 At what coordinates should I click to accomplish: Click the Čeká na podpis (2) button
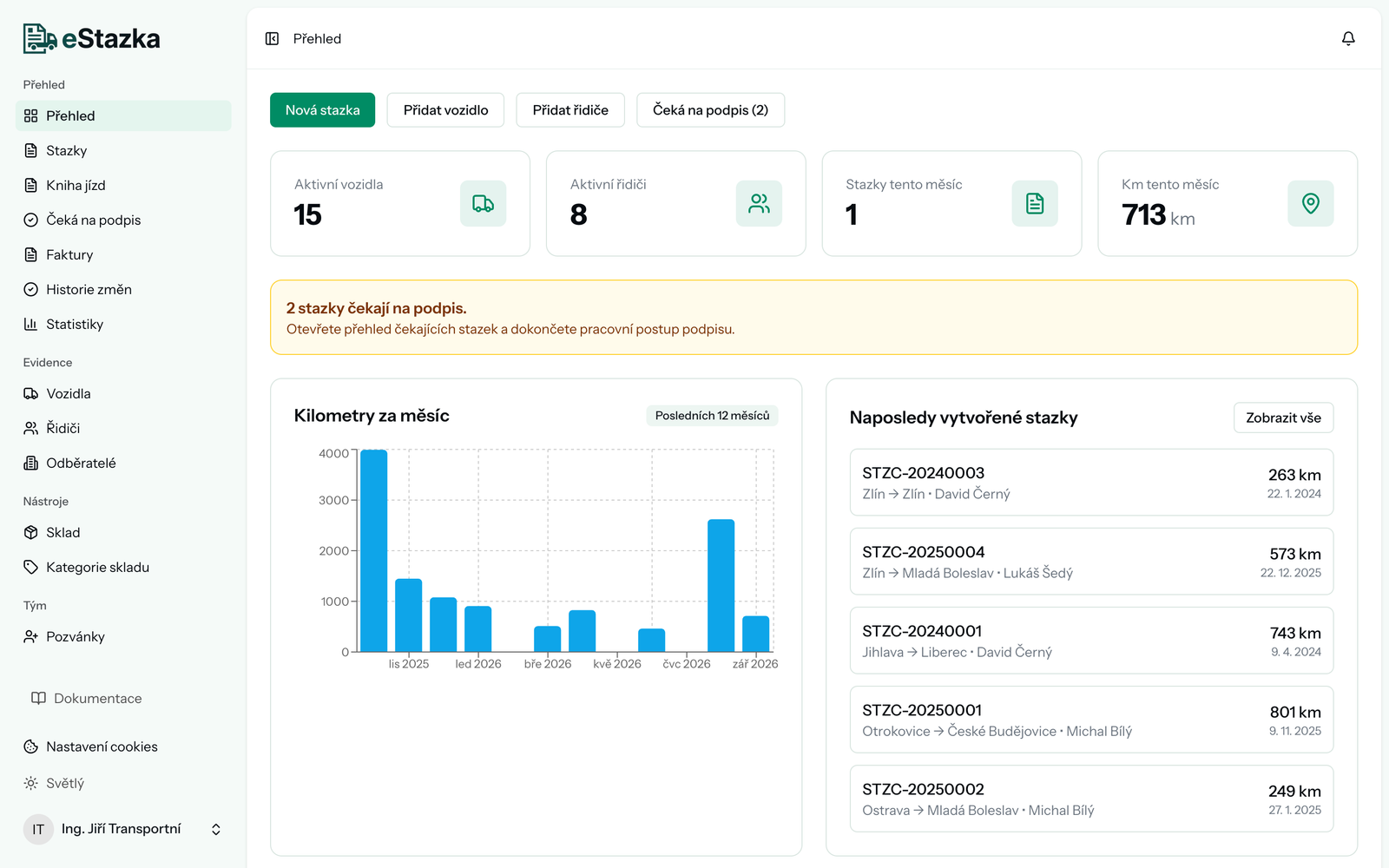[710, 110]
